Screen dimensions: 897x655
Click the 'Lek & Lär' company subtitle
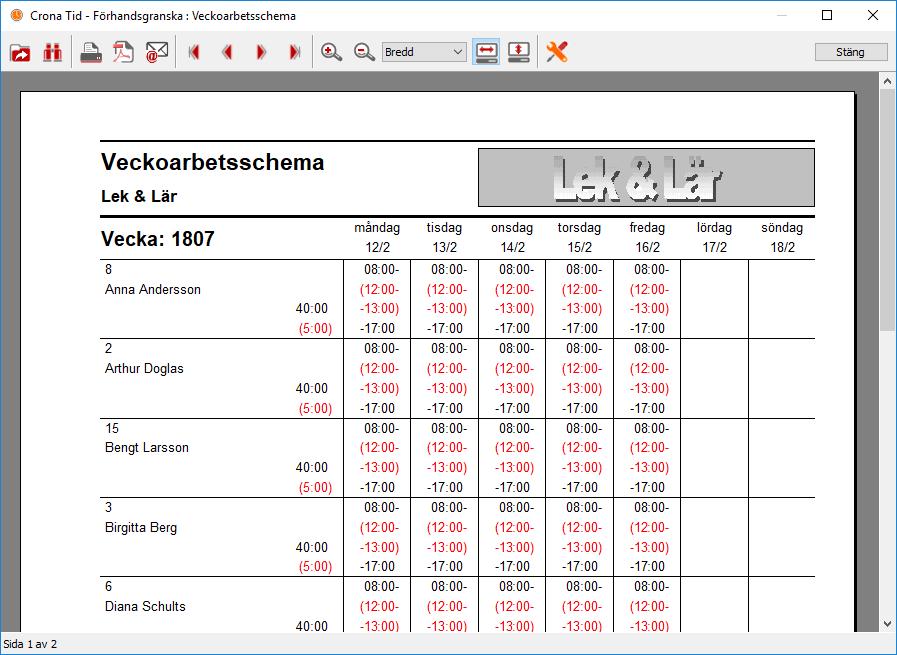139,196
